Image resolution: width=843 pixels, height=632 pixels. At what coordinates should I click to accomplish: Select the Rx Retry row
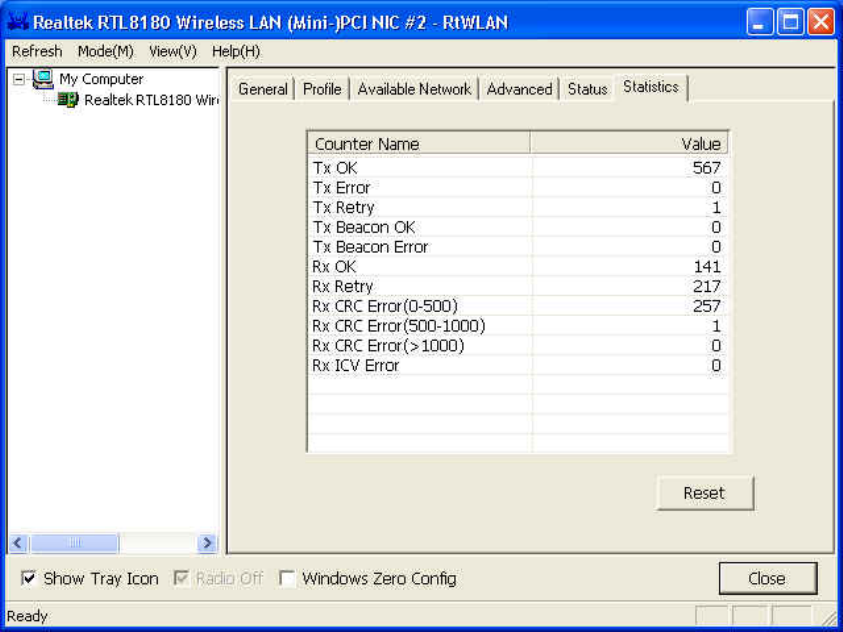pos(518,286)
